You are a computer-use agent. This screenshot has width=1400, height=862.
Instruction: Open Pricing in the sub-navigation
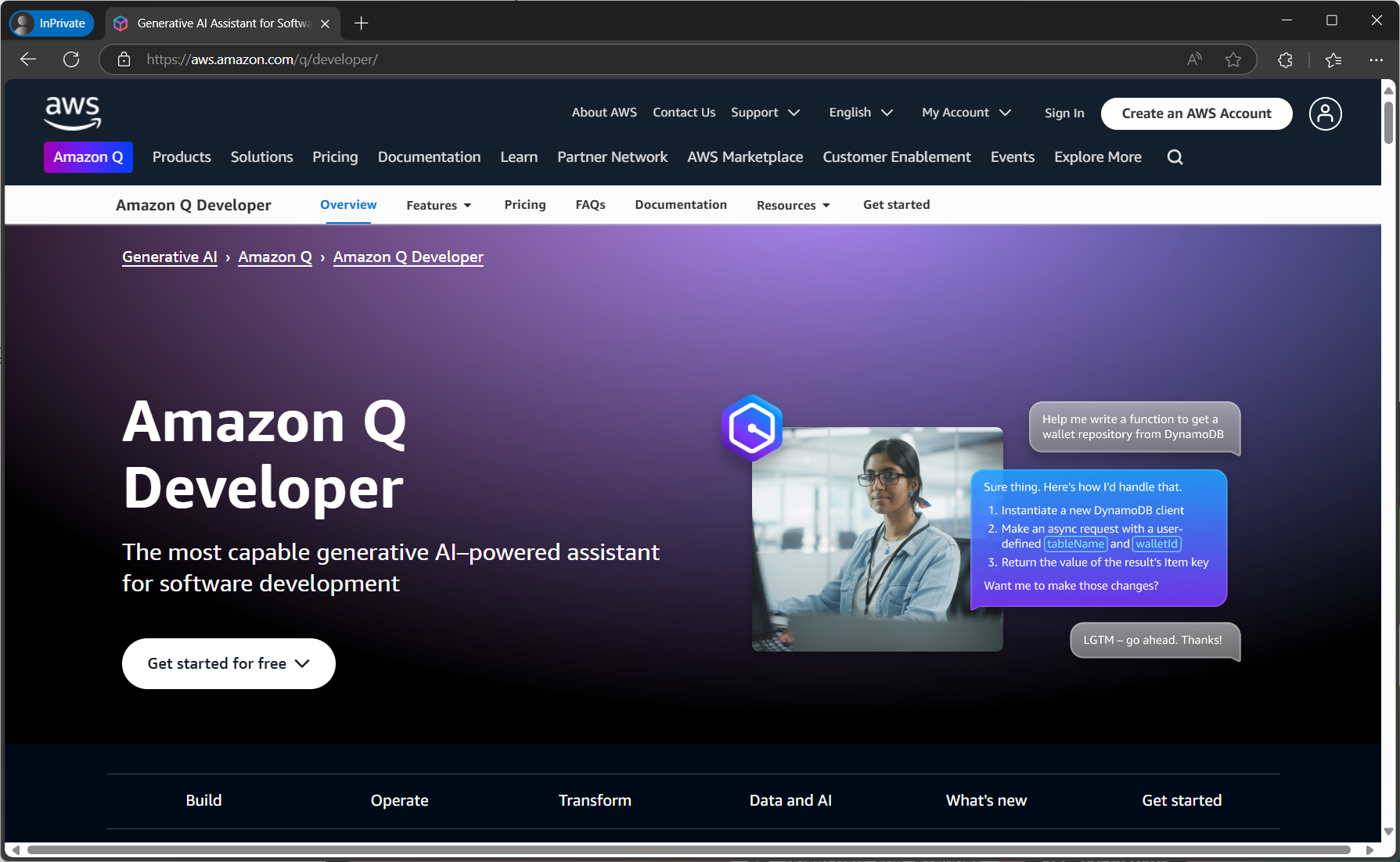pyautogui.click(x=525, y=205)
